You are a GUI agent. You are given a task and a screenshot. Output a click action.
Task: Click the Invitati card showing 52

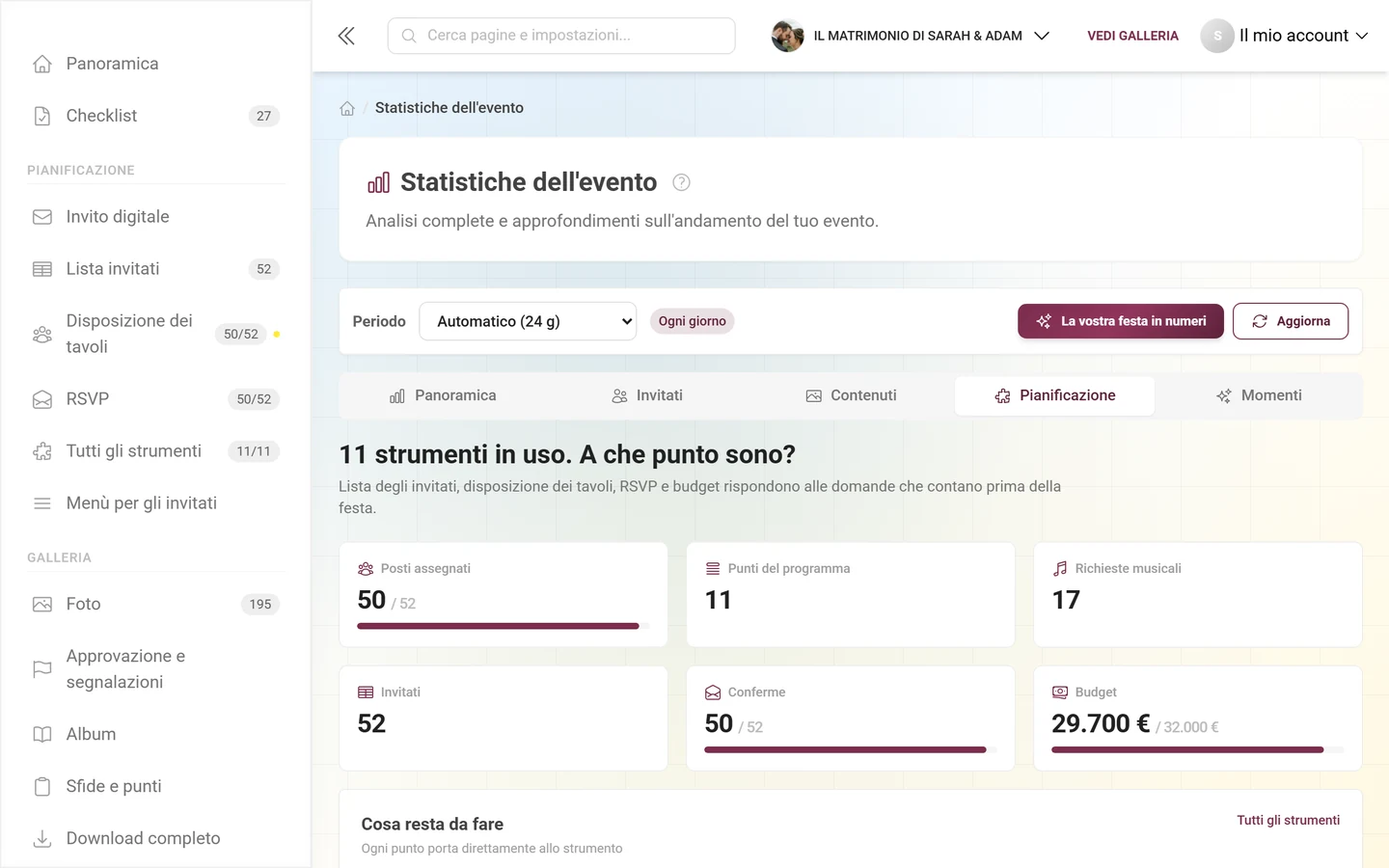pyautogui.click(x=504, y=718)
